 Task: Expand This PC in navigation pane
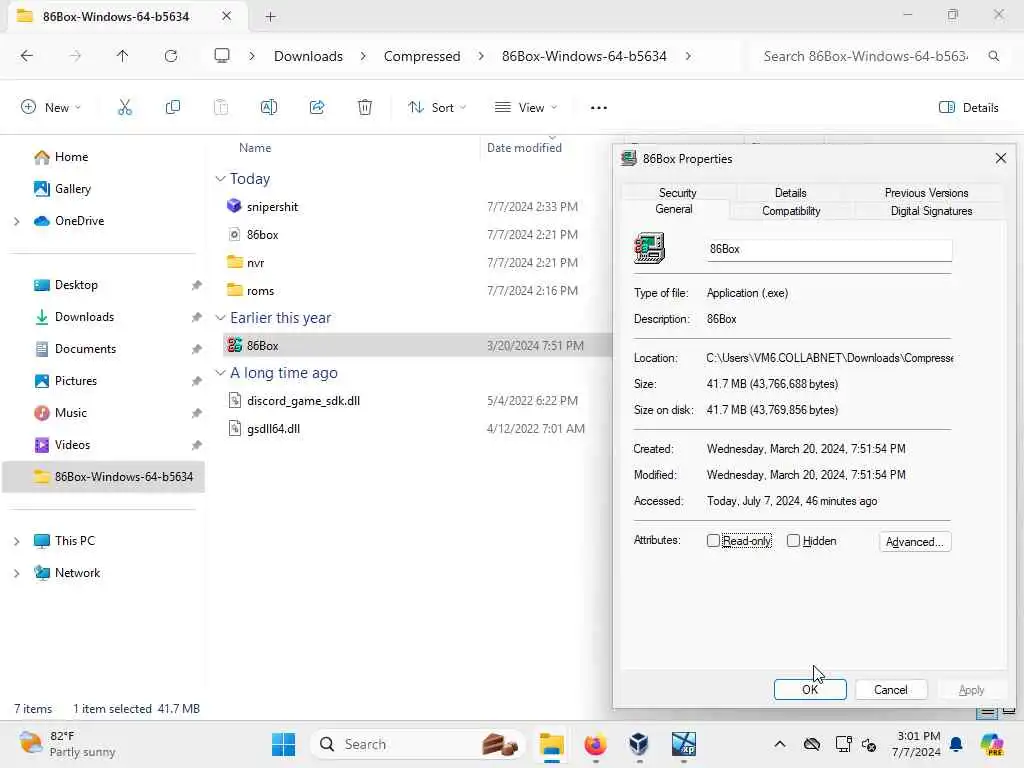click(x=17, y=541)
